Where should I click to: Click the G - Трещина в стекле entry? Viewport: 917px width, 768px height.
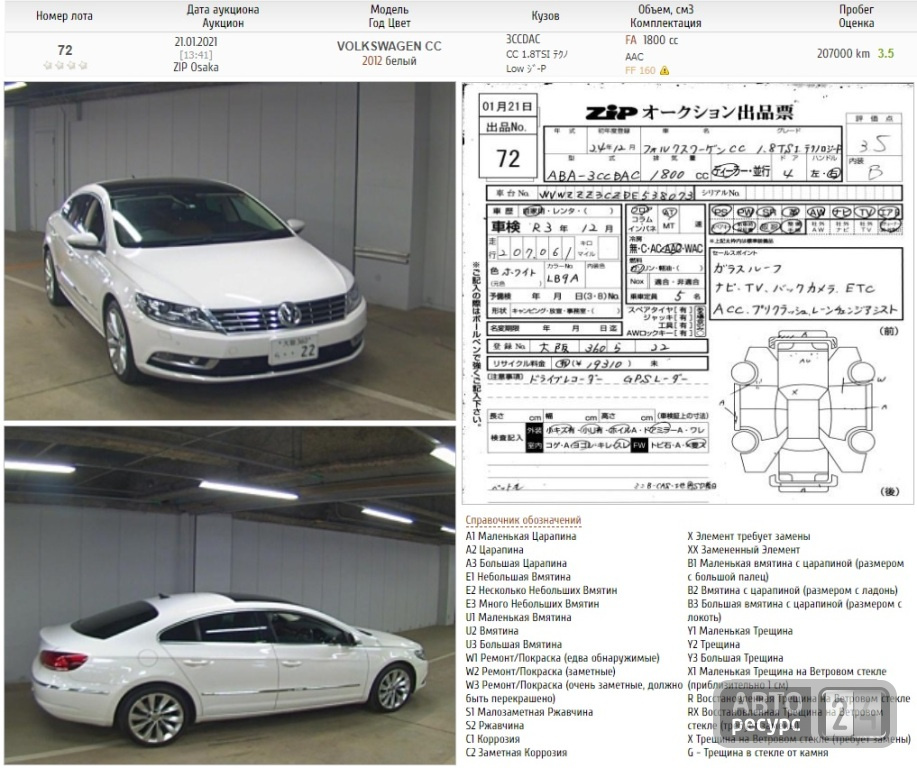pos(757,752)
